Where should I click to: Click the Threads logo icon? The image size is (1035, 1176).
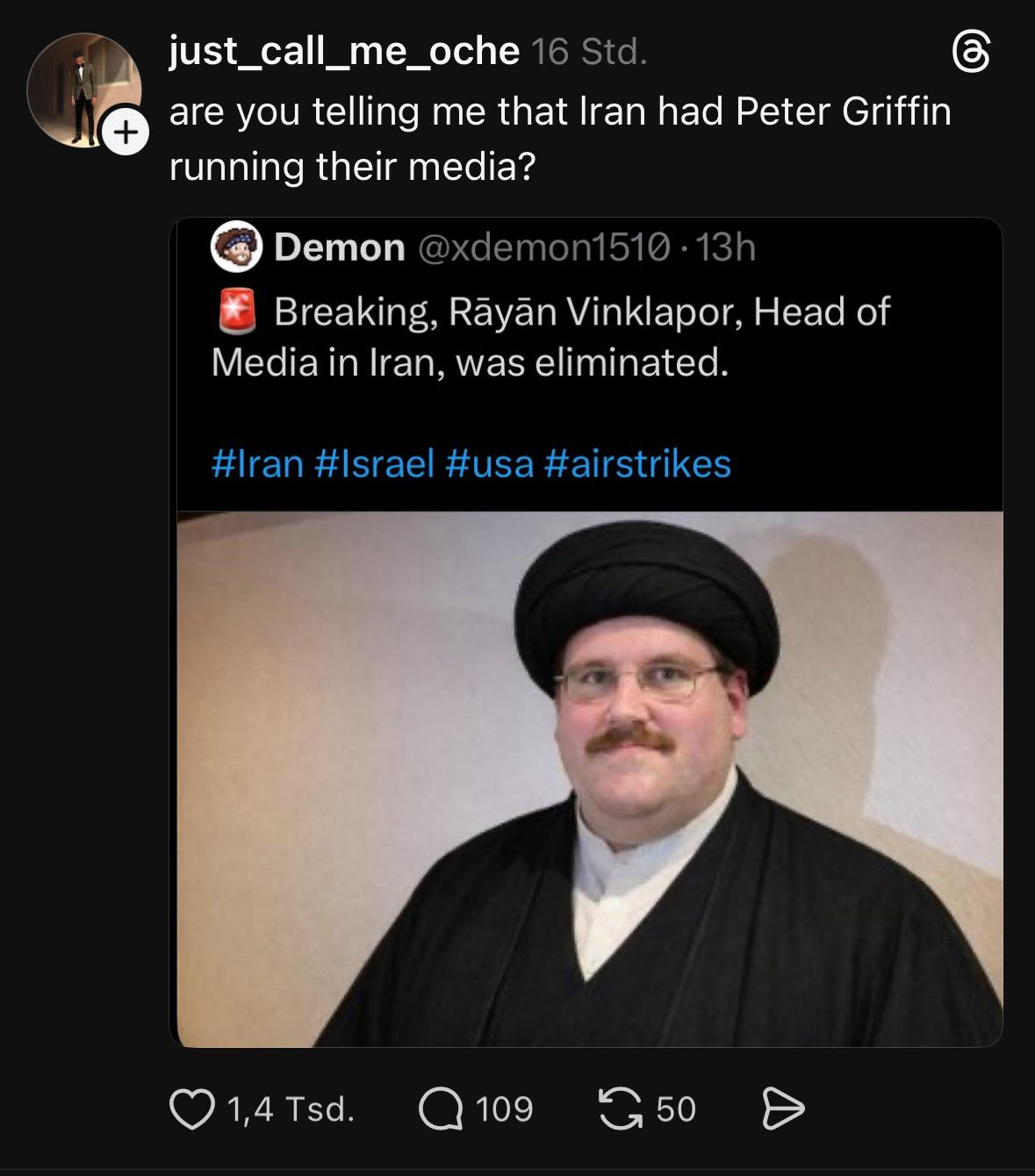click(x=972, y=53)
